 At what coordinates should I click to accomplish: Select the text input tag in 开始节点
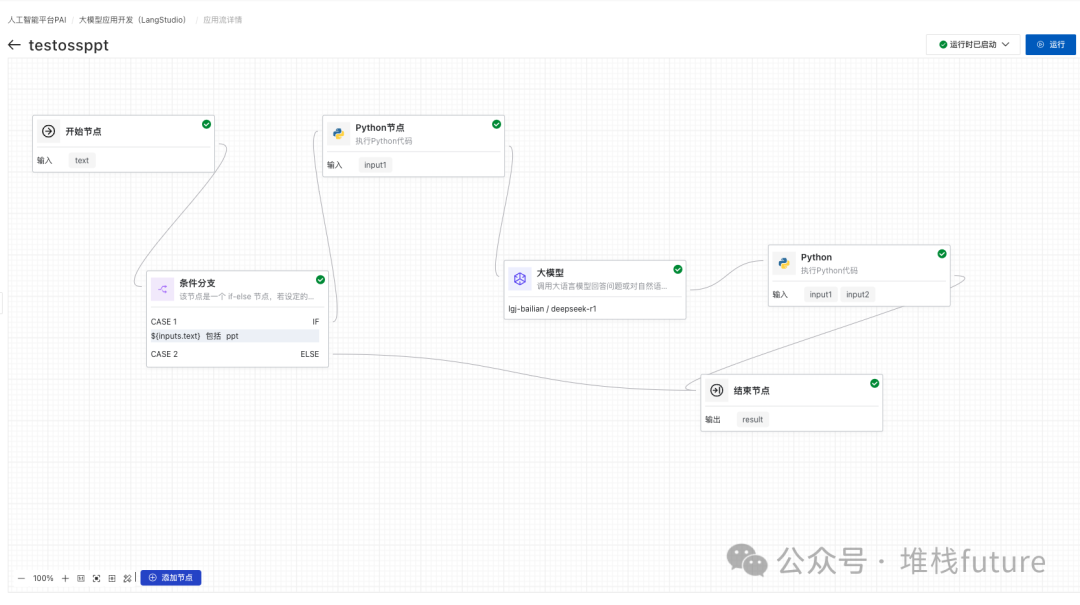(82, 161)
